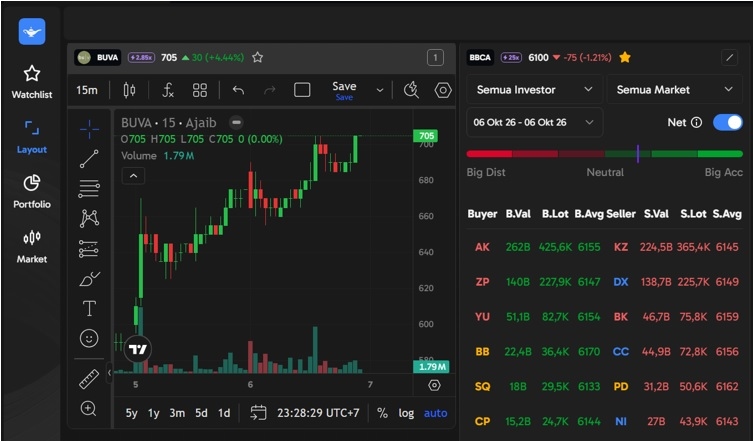The image size is (753, 441).
Task: Select the zoom in tool
Action: point(88,408)
